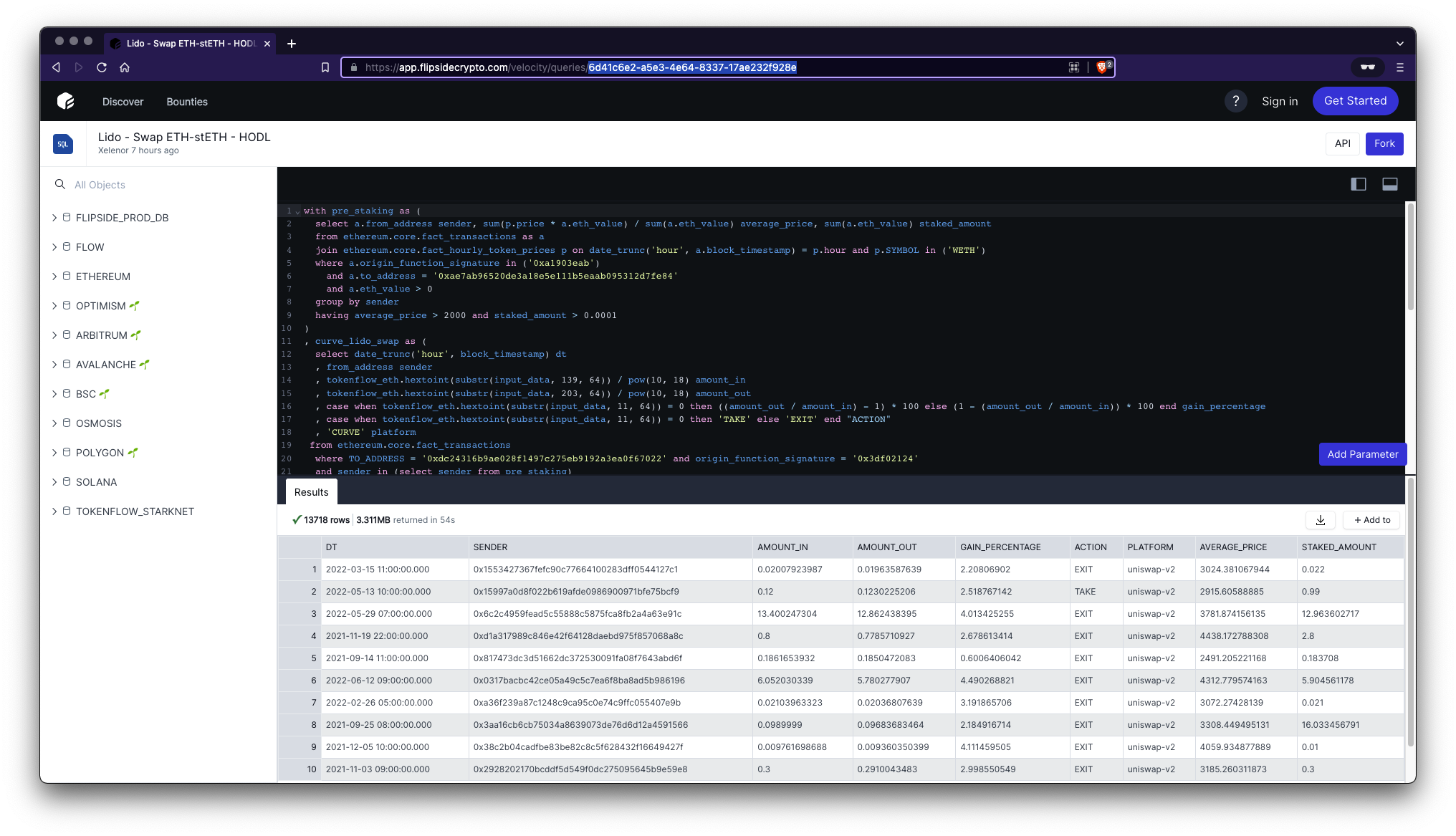Open a new browser tab

[292, 44]
